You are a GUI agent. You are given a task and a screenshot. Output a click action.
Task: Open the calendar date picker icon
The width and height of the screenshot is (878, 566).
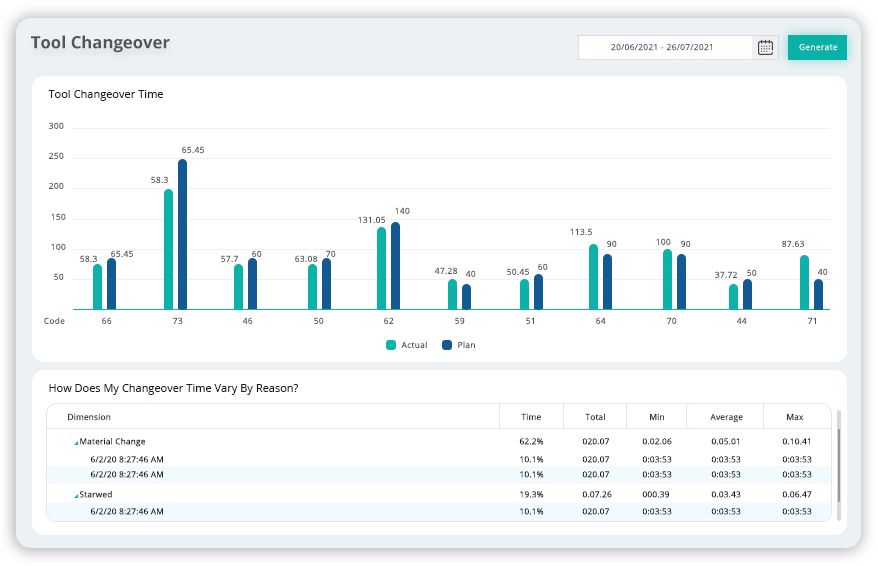pyautogui.click(x=765, y=47)
